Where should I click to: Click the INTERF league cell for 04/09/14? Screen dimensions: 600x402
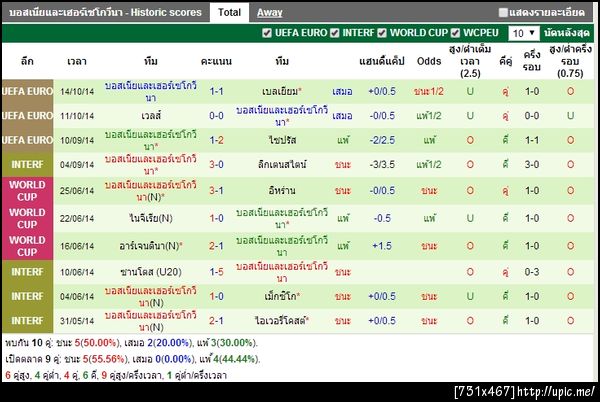[x=27, y=165]
